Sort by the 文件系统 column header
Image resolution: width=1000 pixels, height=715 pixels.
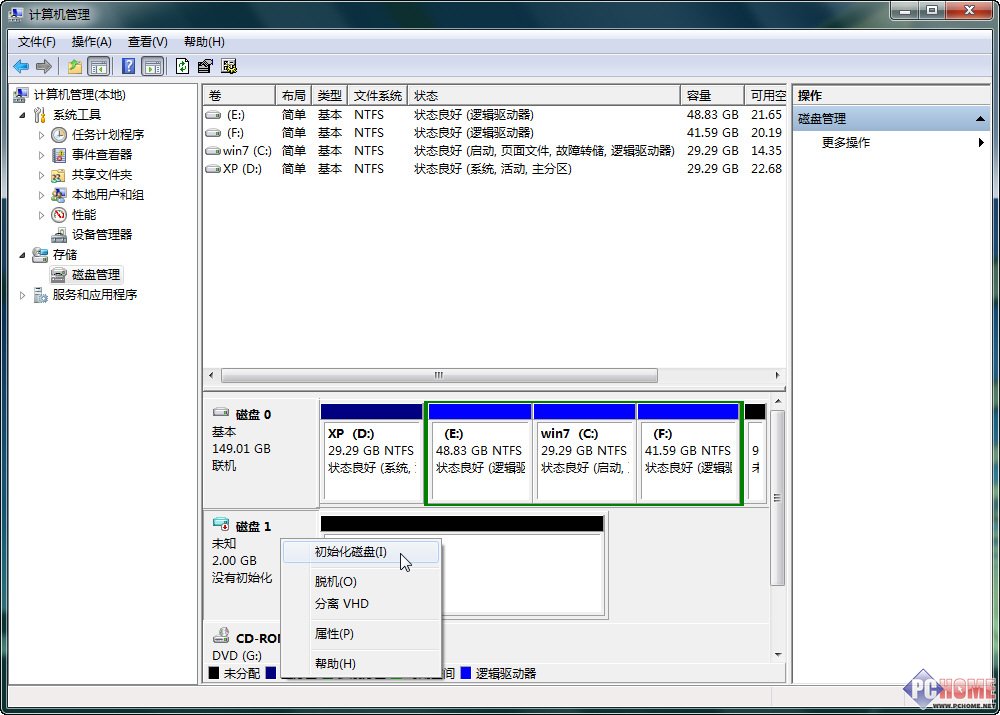point(378,96)
